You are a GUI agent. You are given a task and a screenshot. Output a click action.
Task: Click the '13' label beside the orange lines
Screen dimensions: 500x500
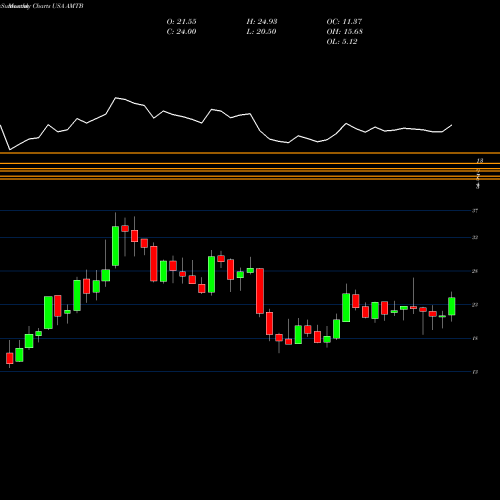479,161
